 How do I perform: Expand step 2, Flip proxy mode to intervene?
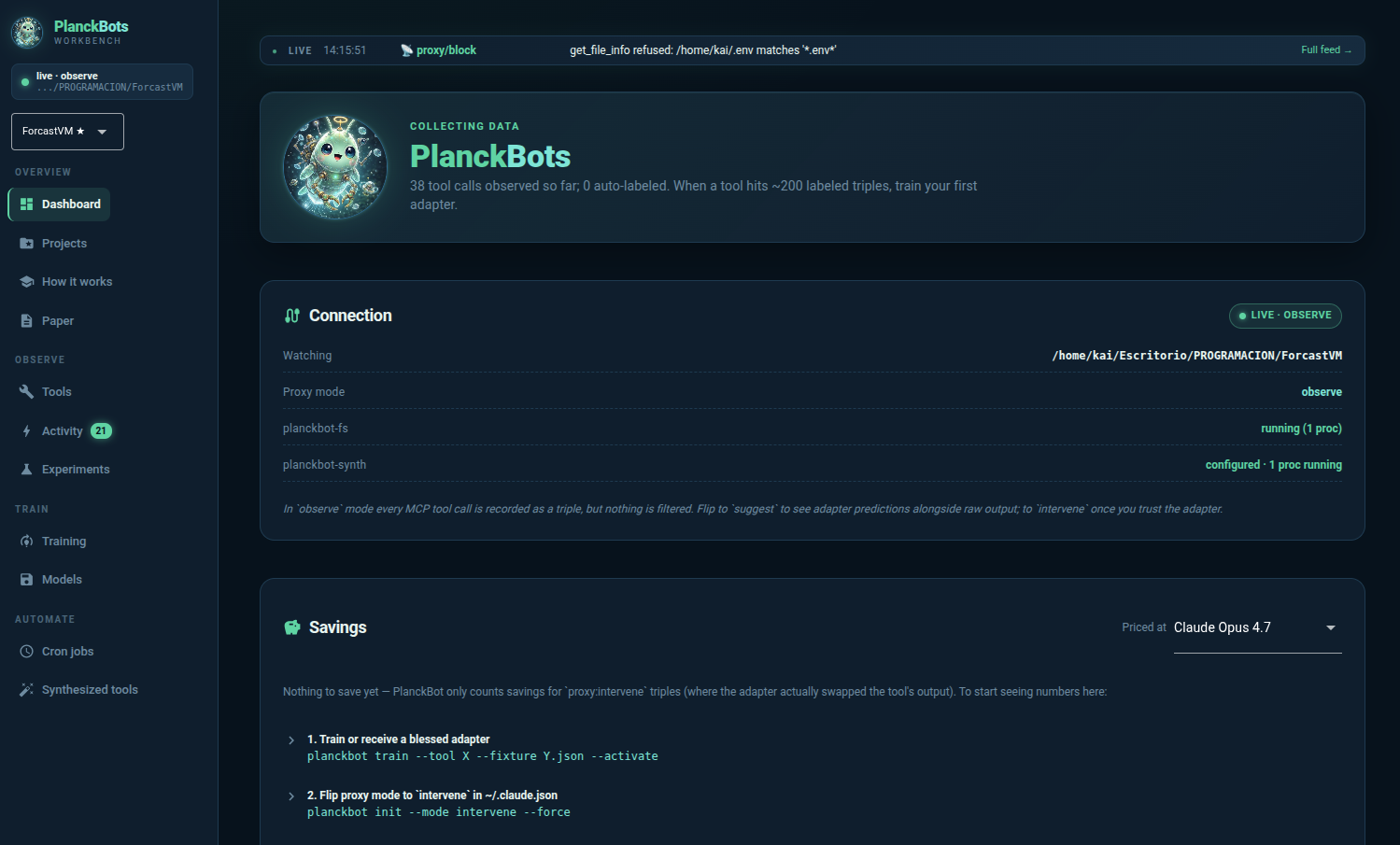point(290,796)
